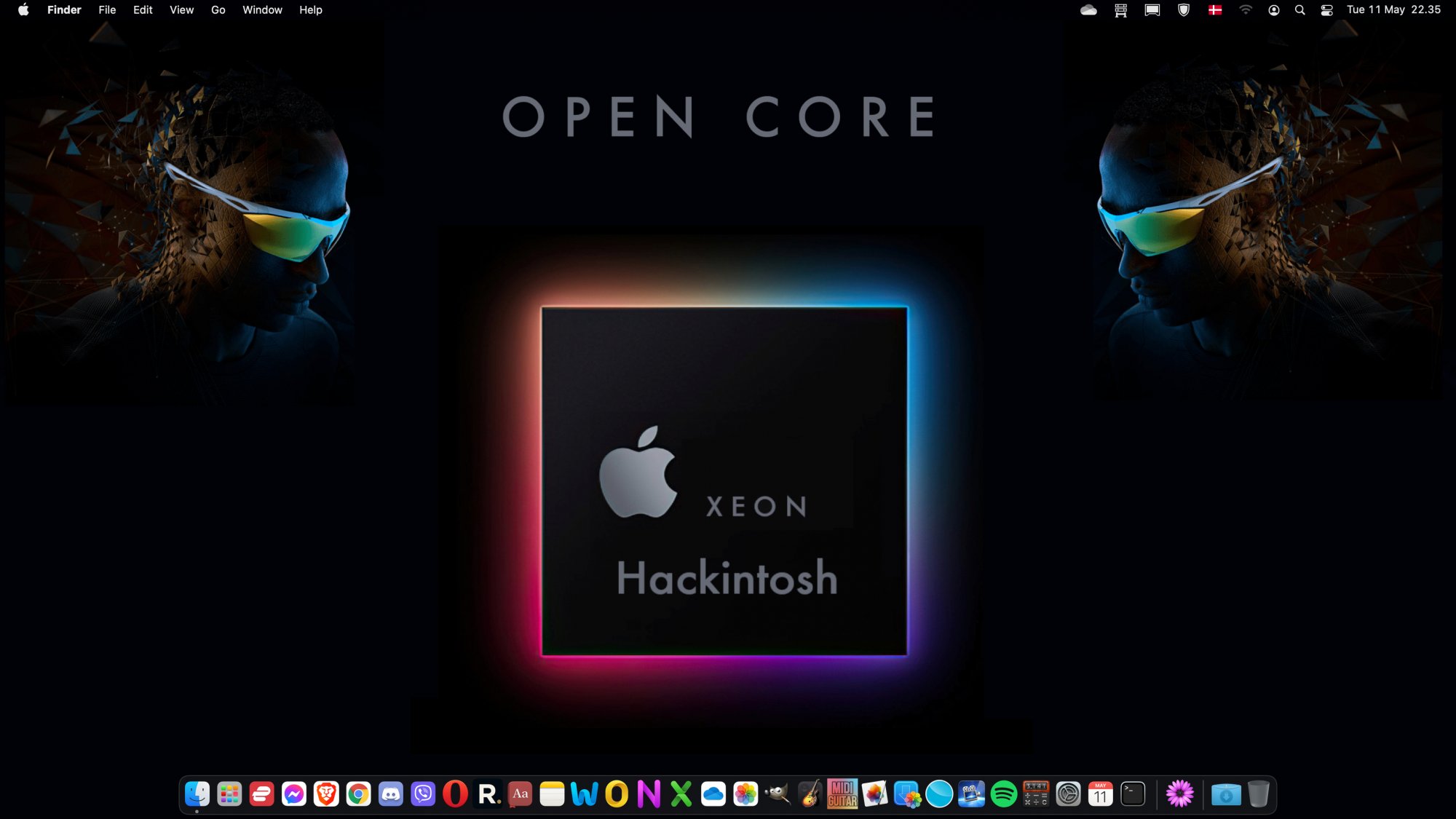Viewport: 1456px width, 819px height.
Task: Open the ExpressVPN app in the Dock
Action: [x=261, y=794]
